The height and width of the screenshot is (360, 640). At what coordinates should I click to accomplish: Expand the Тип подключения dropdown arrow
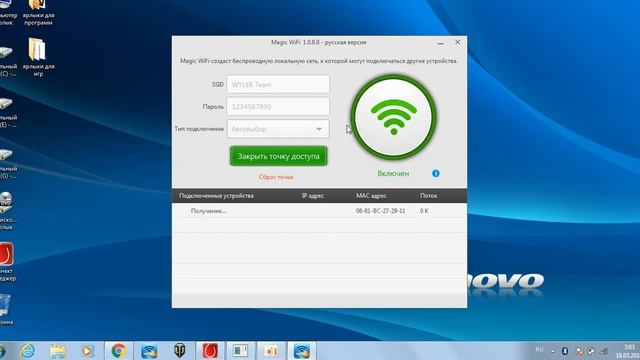(319, 129)
